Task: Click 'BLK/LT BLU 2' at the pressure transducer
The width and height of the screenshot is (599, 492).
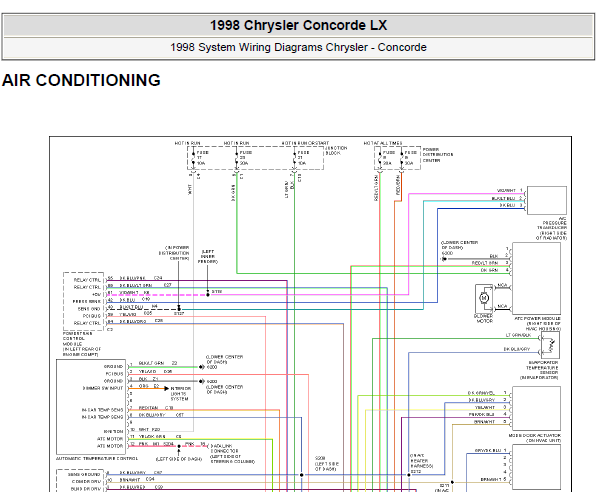Action: pos(507,198)
